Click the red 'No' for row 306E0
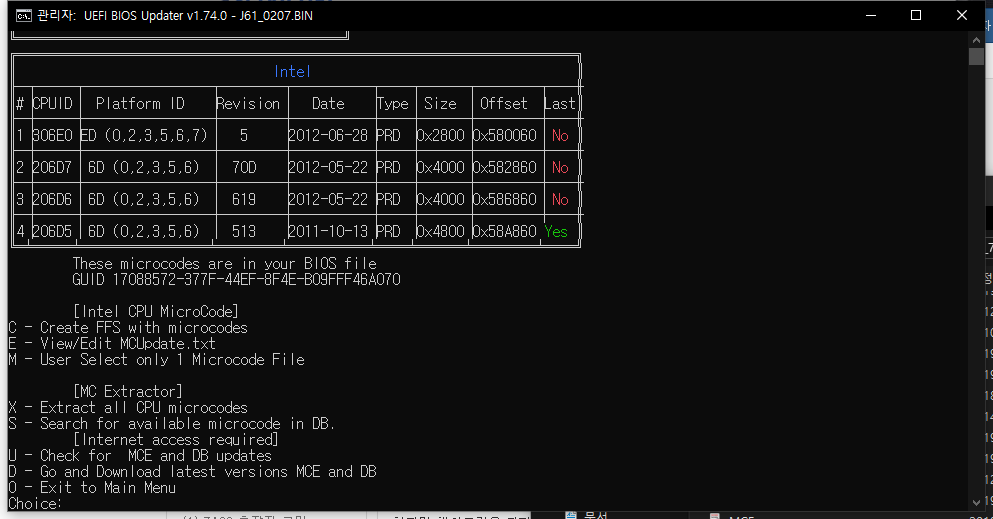Viewport: 993px width, 519px height. (560, 135)
